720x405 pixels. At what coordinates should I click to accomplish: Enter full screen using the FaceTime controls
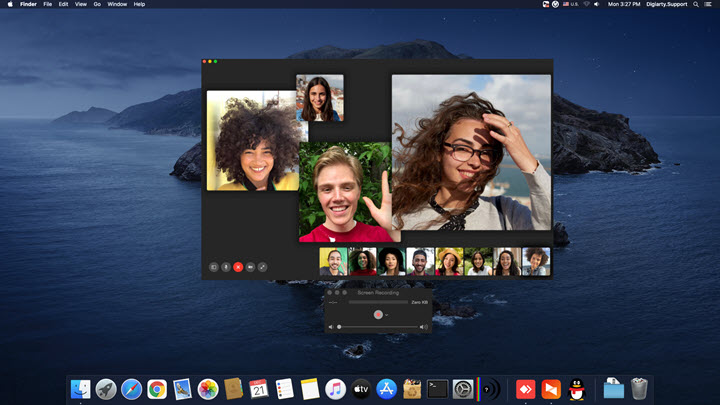click(263, 267)
